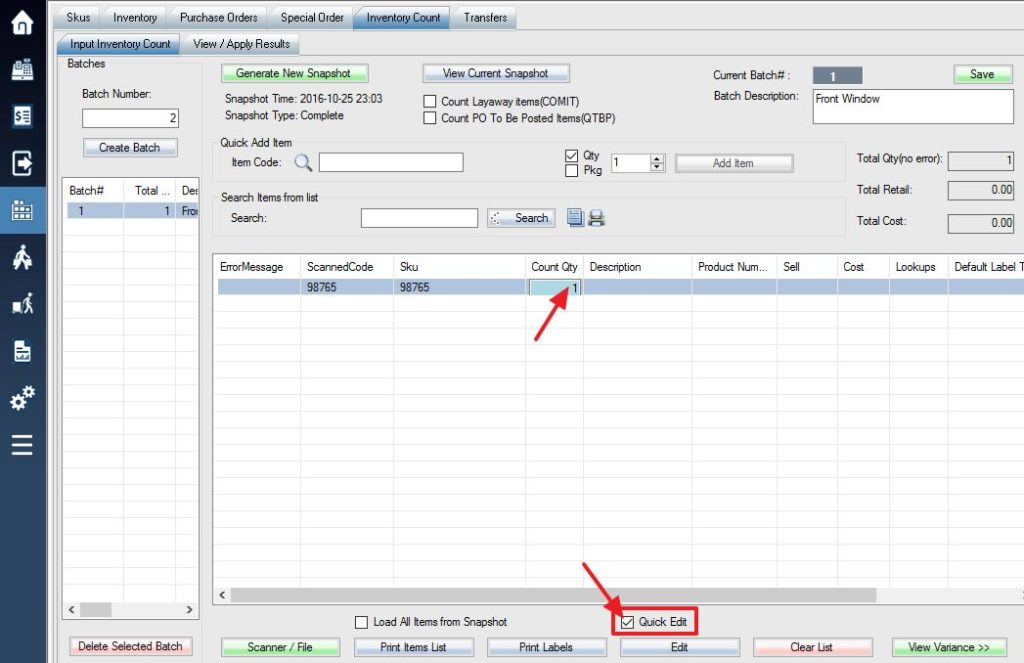
Task: Click the report document icon beside Search button
Action: (576, 217)
